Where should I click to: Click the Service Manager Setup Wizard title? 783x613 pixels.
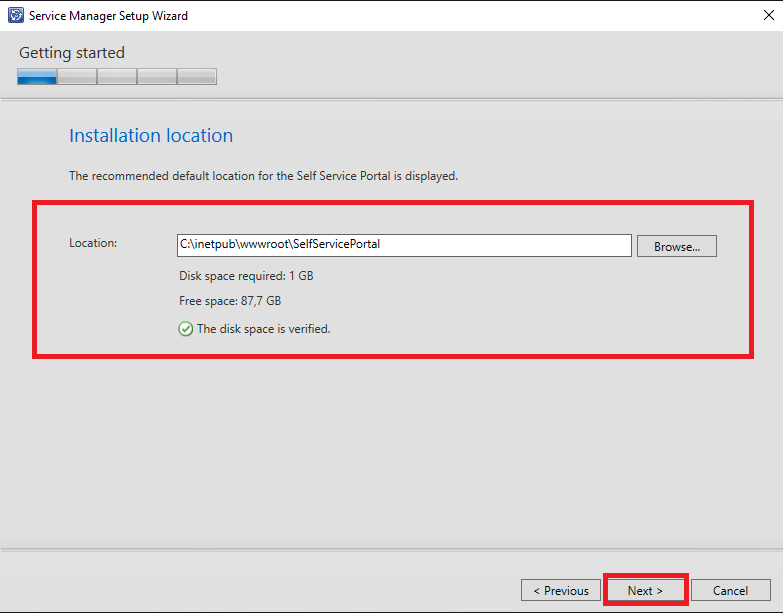108,16
